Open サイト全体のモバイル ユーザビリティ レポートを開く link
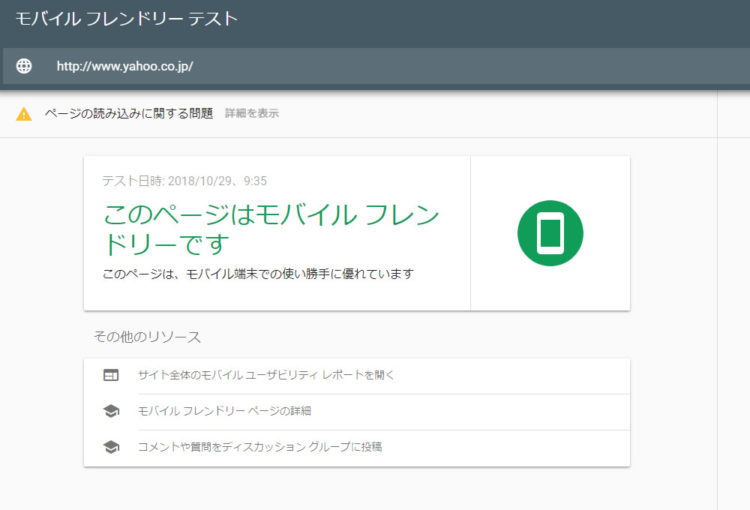The width and height of the screenshot is (750, 510). click(266, 375)
